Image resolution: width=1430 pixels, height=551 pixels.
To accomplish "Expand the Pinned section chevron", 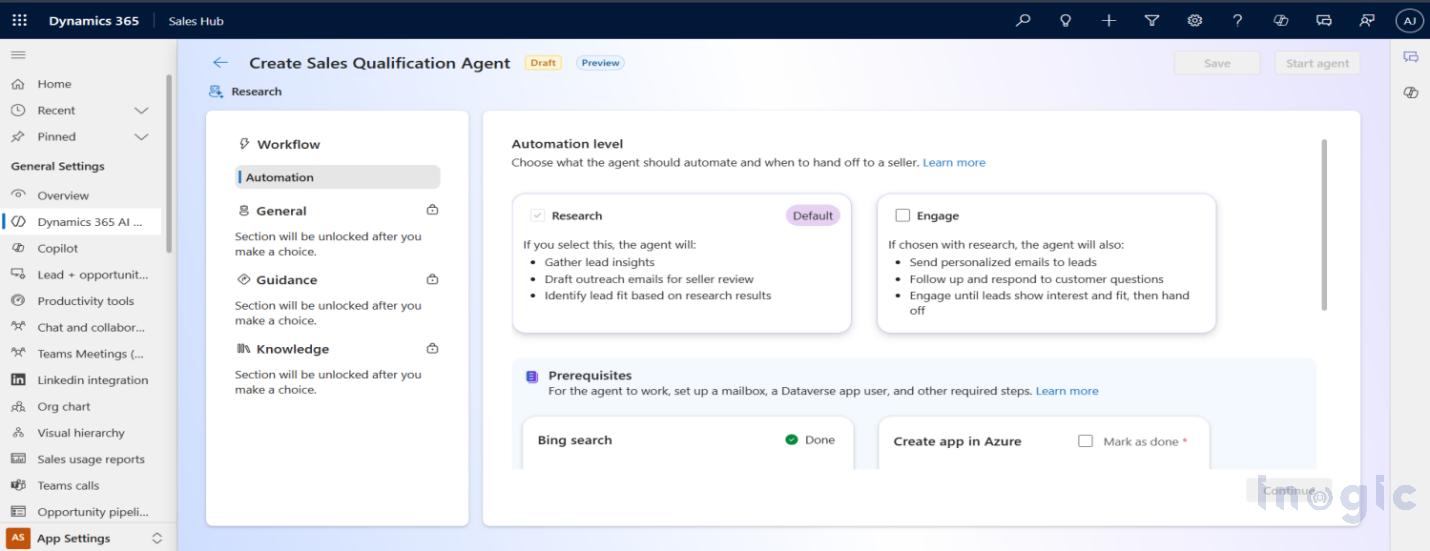I will [x=141, y=137].
